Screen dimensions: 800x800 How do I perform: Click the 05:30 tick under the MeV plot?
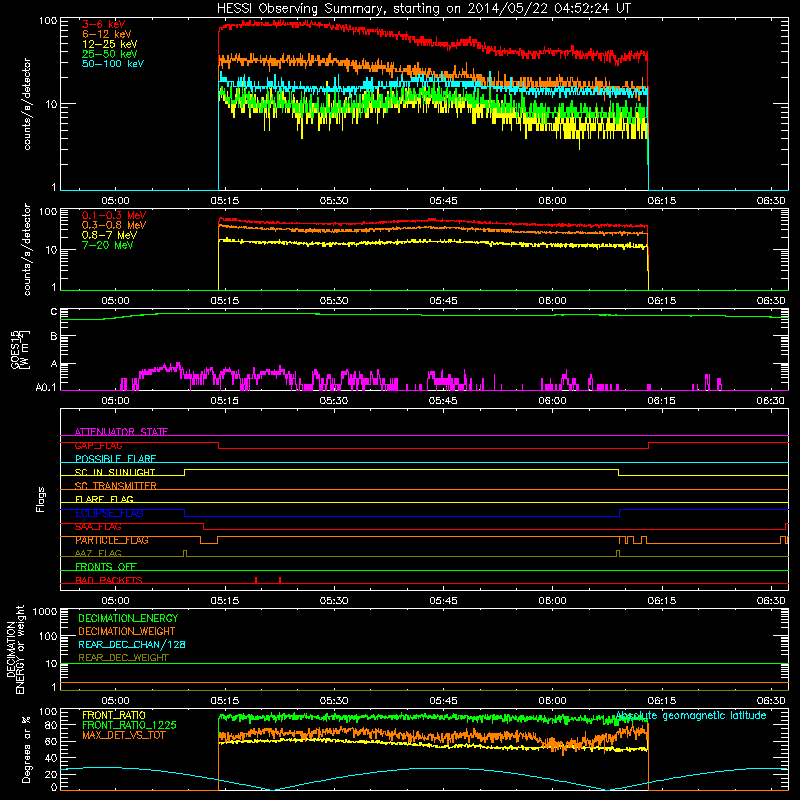[334, 301]
